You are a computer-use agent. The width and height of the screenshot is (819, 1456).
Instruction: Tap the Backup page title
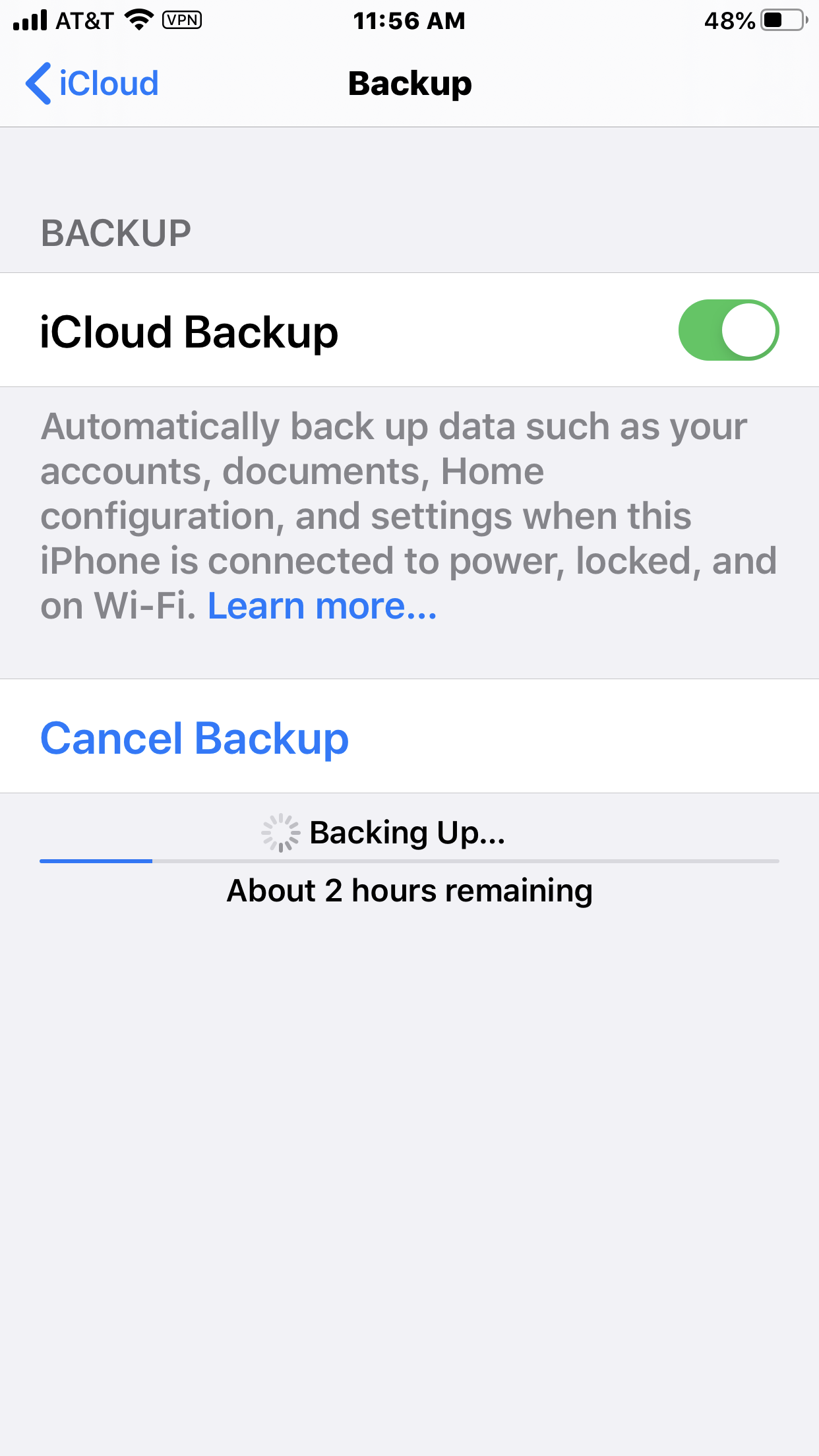pos(410,84)
